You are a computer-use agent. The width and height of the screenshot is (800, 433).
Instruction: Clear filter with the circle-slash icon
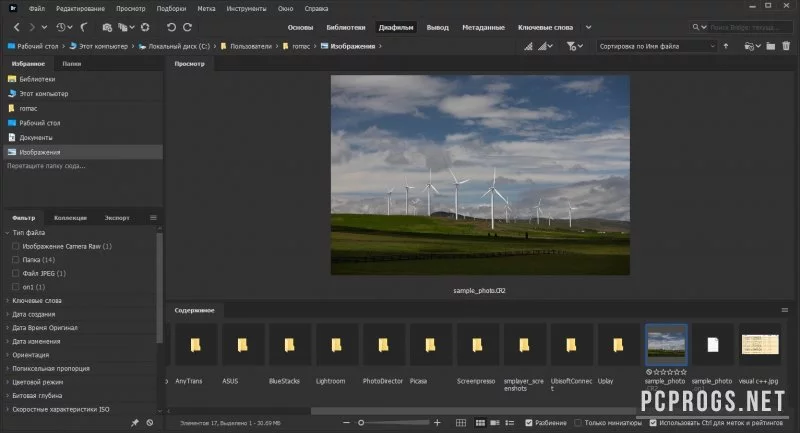point(149,423)
